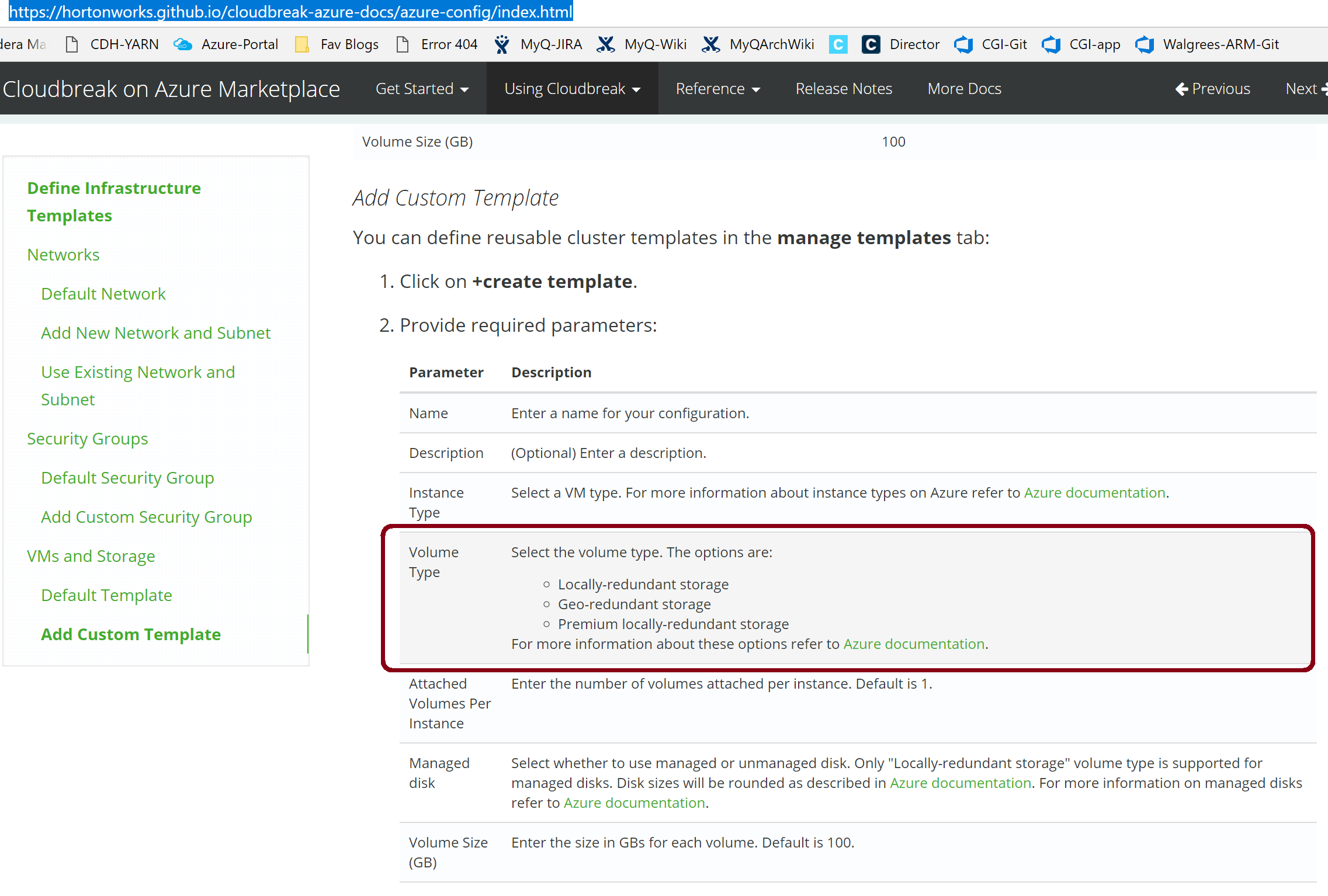Screen dimensions: 1328x896
Task: Open the teal C bookmark icon
Action: (838, 44)
